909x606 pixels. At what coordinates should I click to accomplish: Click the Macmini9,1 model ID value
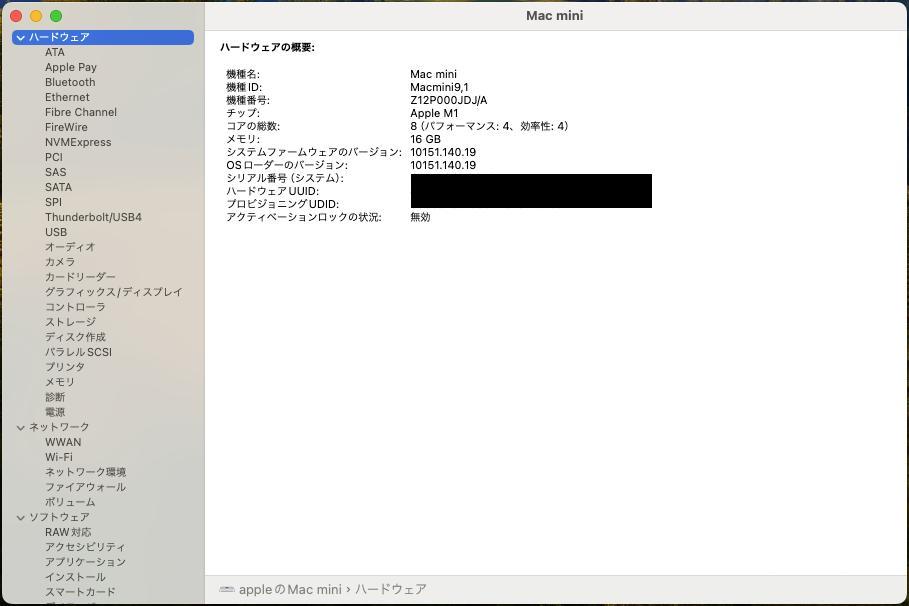tap(439, 88)
